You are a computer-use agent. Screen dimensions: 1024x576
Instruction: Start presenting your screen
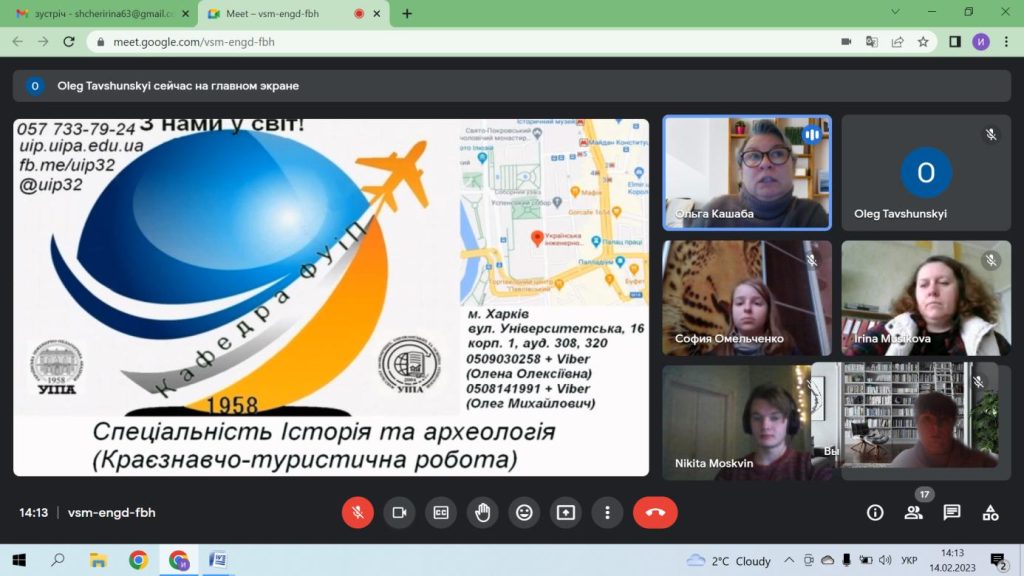click(x=566, y=513)
